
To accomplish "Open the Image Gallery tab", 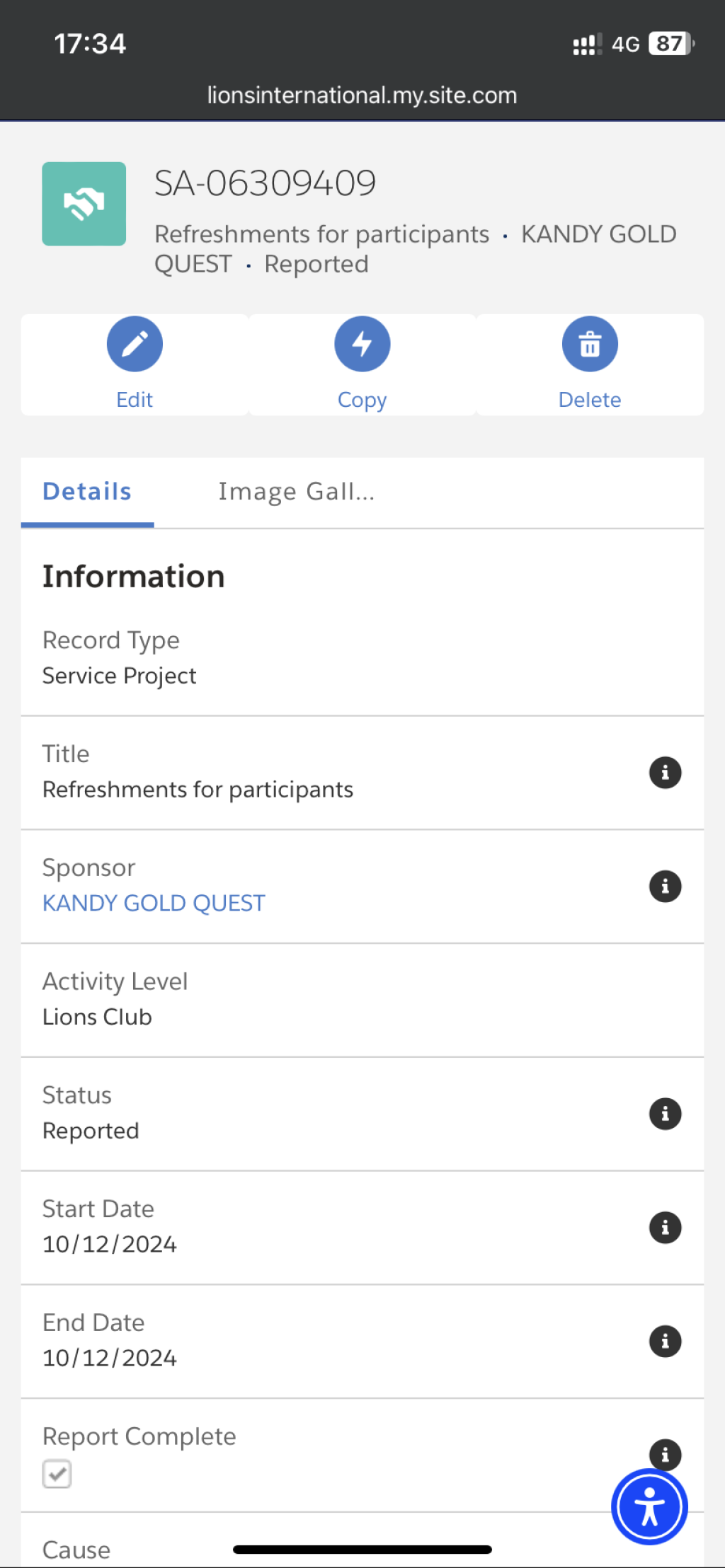I will pyautogui.click(x=296, y=492).
